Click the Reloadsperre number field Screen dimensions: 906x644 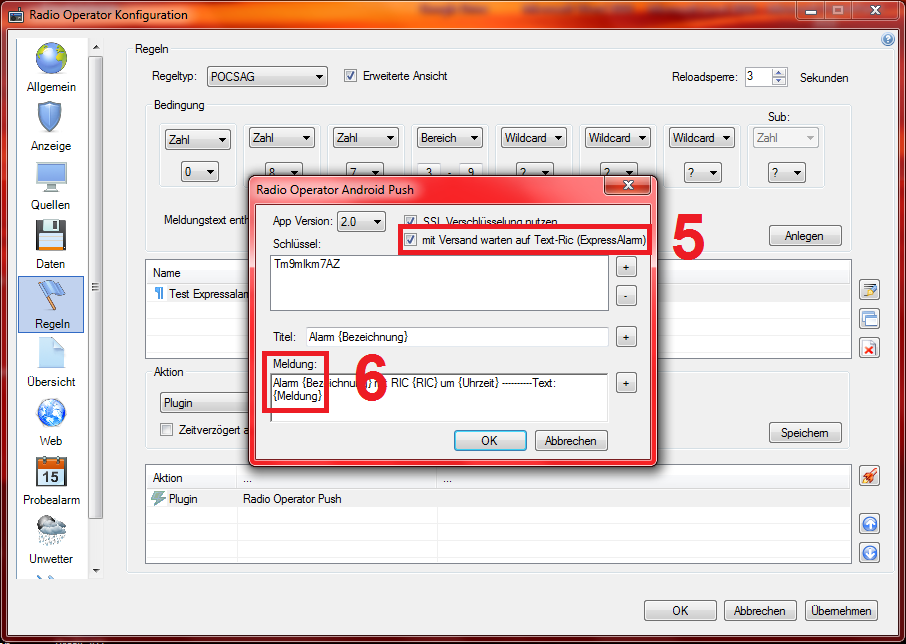tap(759, 76)
